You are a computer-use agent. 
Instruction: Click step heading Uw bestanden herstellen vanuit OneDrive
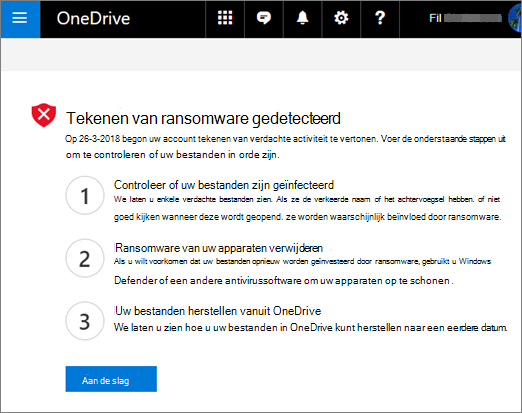(218, 311)
